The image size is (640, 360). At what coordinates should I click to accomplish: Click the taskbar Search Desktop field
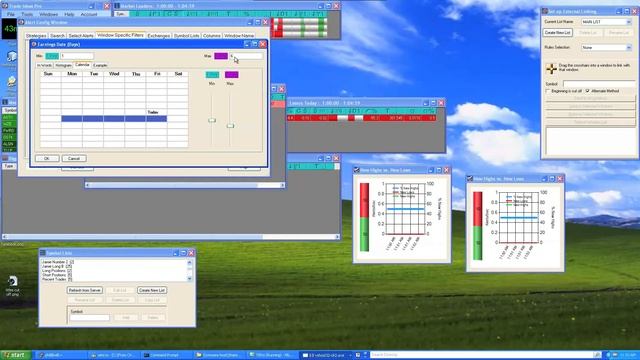[482, 355]
